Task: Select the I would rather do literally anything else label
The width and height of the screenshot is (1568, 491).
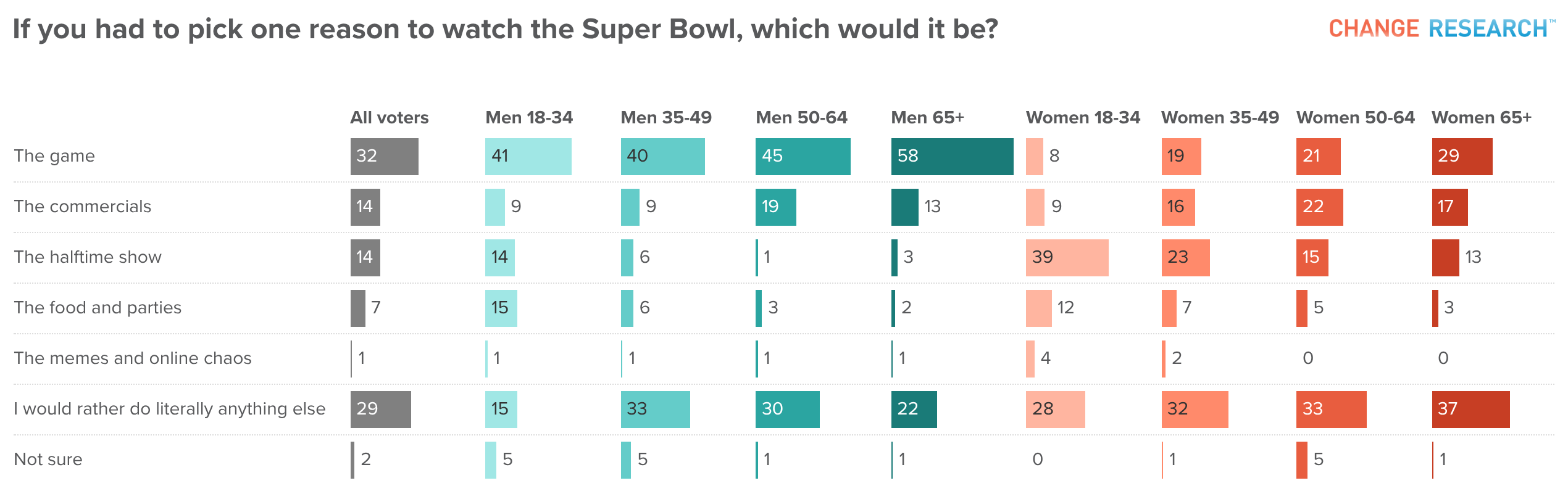Action: pos(170,408)
